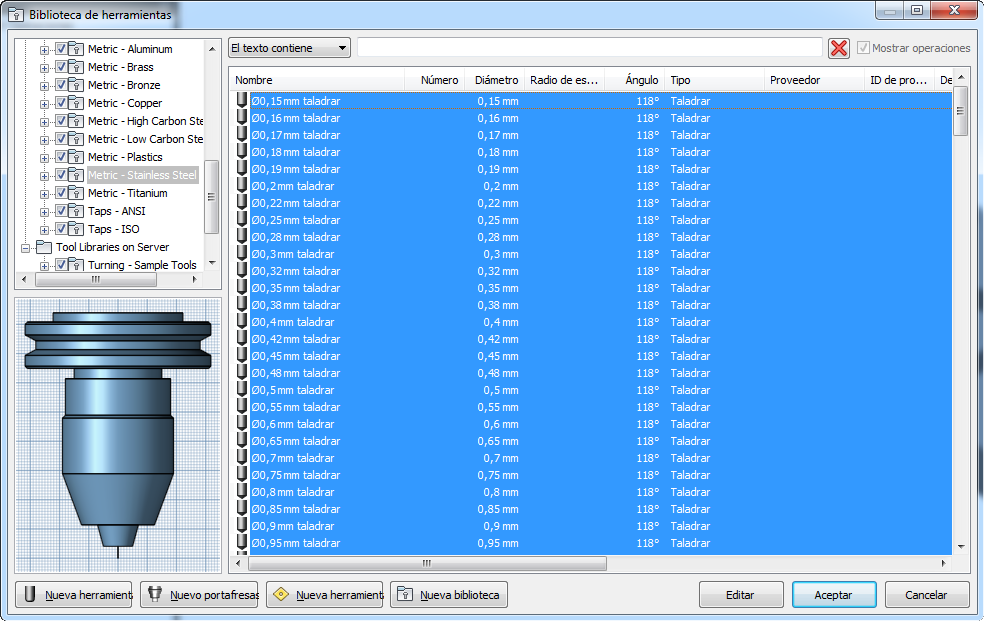This screenshot has height=621, width=984.
Task: Collapse the Tool Libraries on Server node
Action: [25, 248]
